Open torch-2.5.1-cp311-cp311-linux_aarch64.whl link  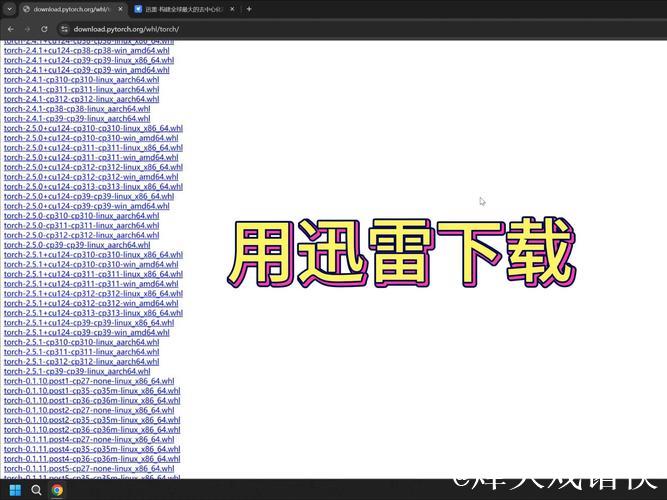tap(82, 352)
